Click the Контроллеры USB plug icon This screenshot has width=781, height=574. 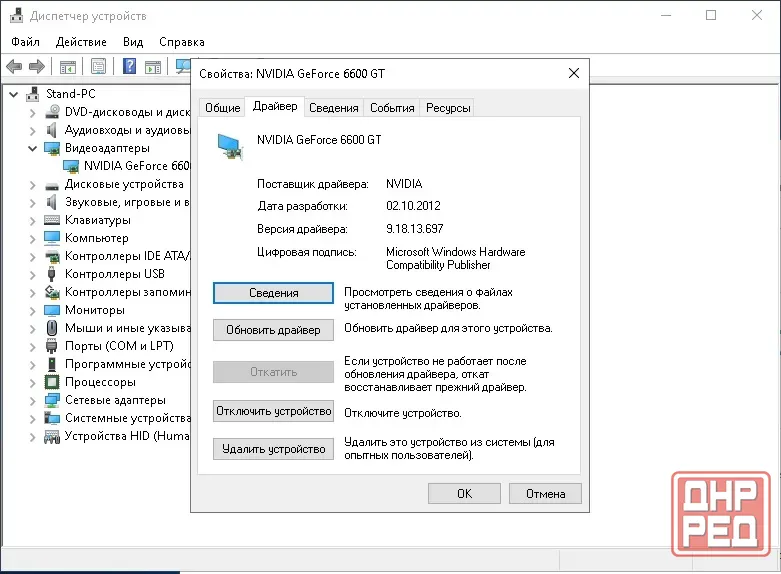pos(51,274)
